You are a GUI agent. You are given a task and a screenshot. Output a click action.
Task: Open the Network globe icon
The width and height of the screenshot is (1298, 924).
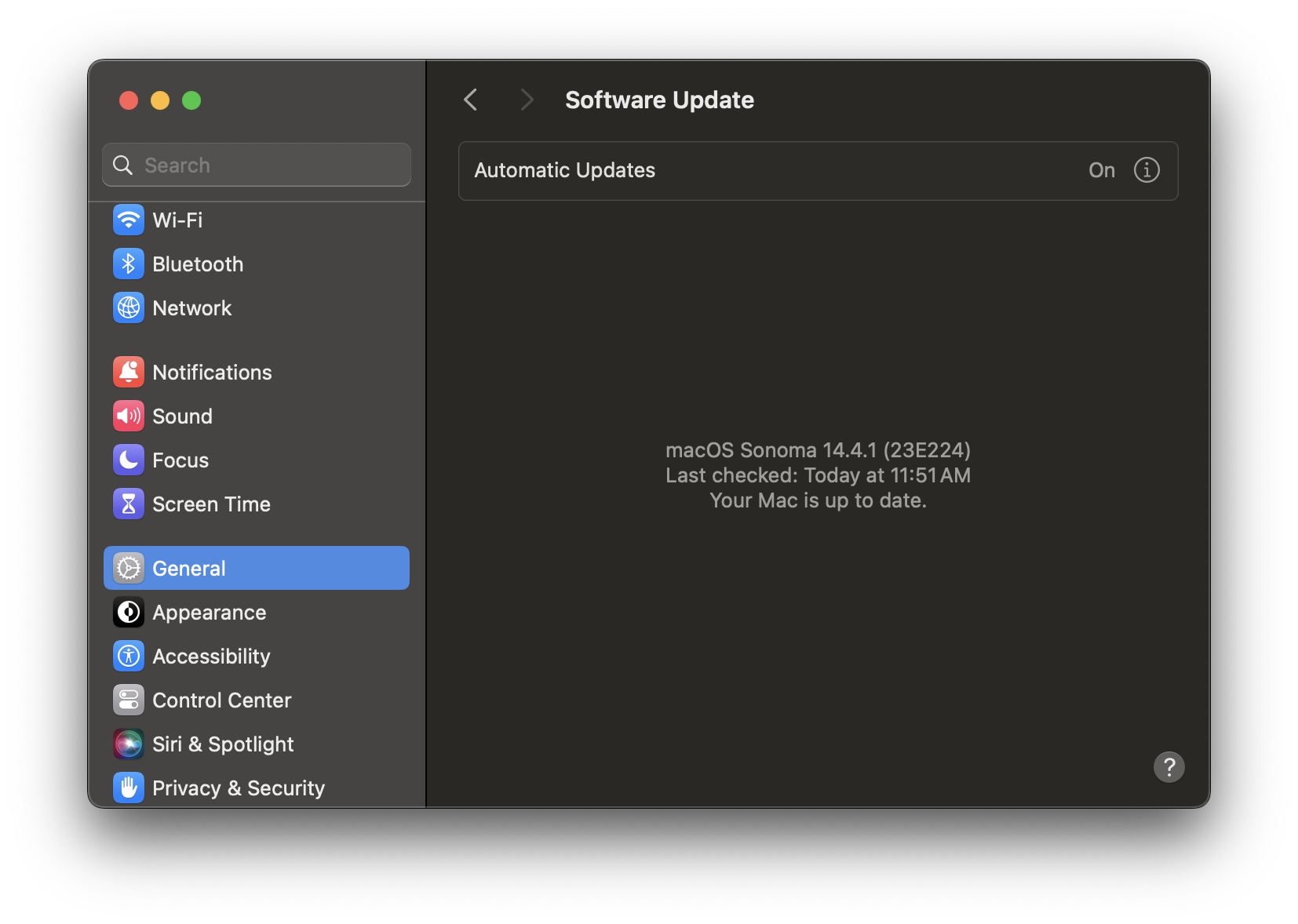click(x=129, y=307)
